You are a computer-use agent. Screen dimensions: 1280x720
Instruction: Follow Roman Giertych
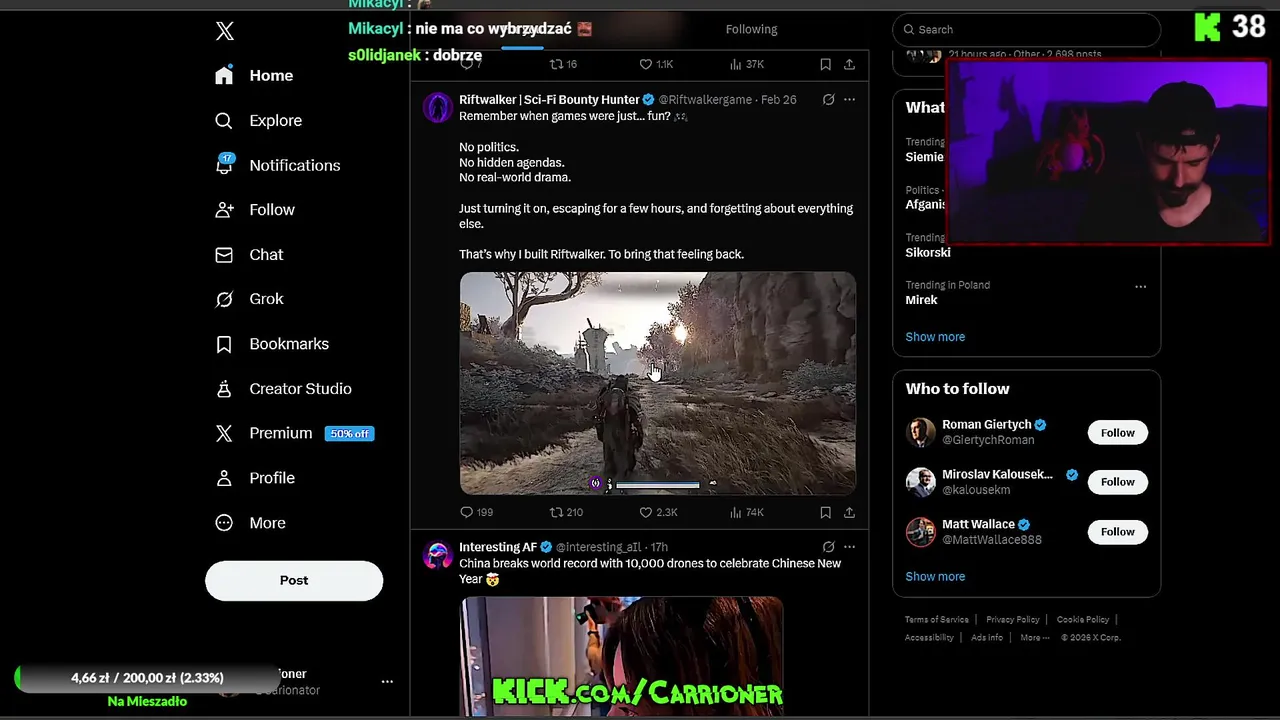[x=1117, y=433]
